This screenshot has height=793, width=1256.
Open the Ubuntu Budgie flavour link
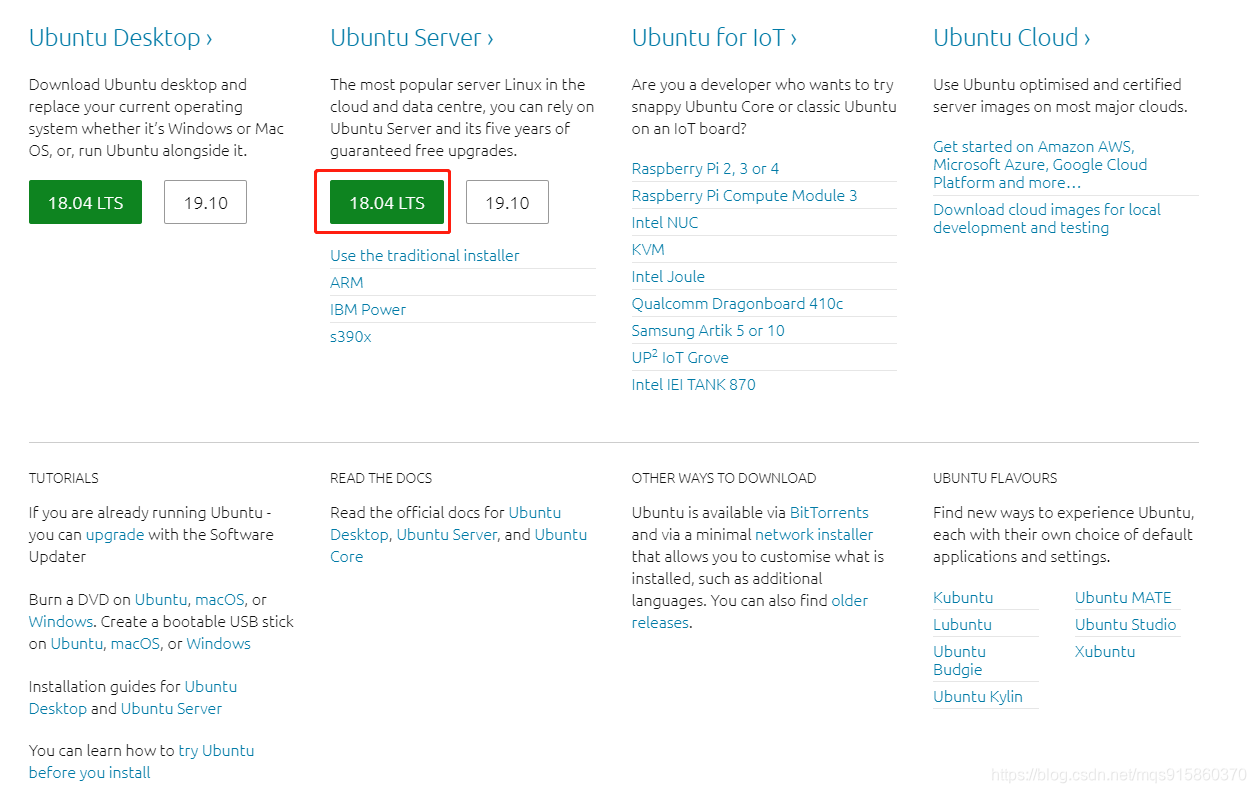[x=959, y=661]
